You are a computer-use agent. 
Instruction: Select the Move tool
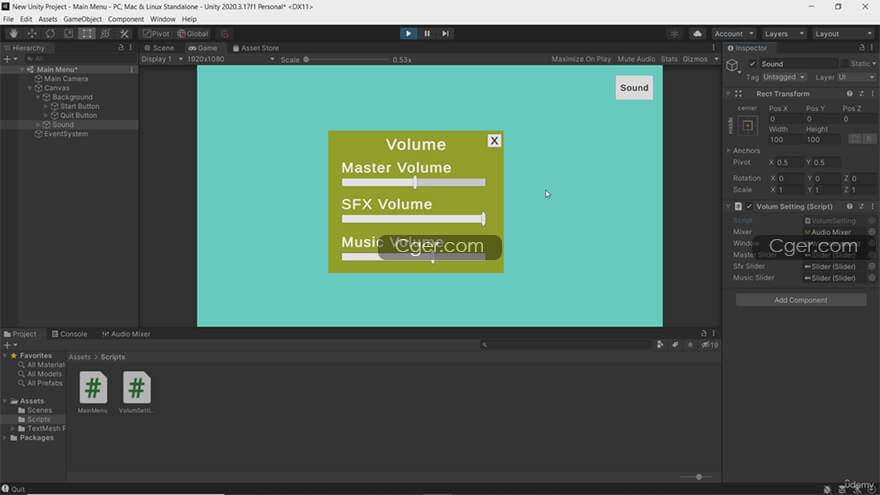(32, 34)
